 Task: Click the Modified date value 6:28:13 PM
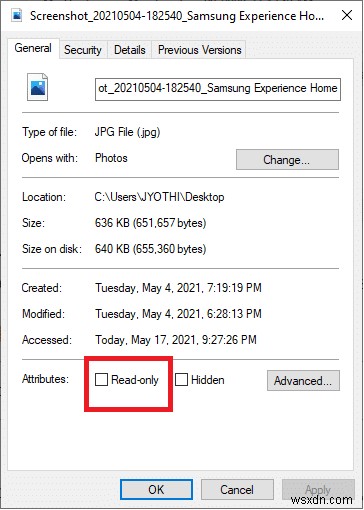pos(178,314)
